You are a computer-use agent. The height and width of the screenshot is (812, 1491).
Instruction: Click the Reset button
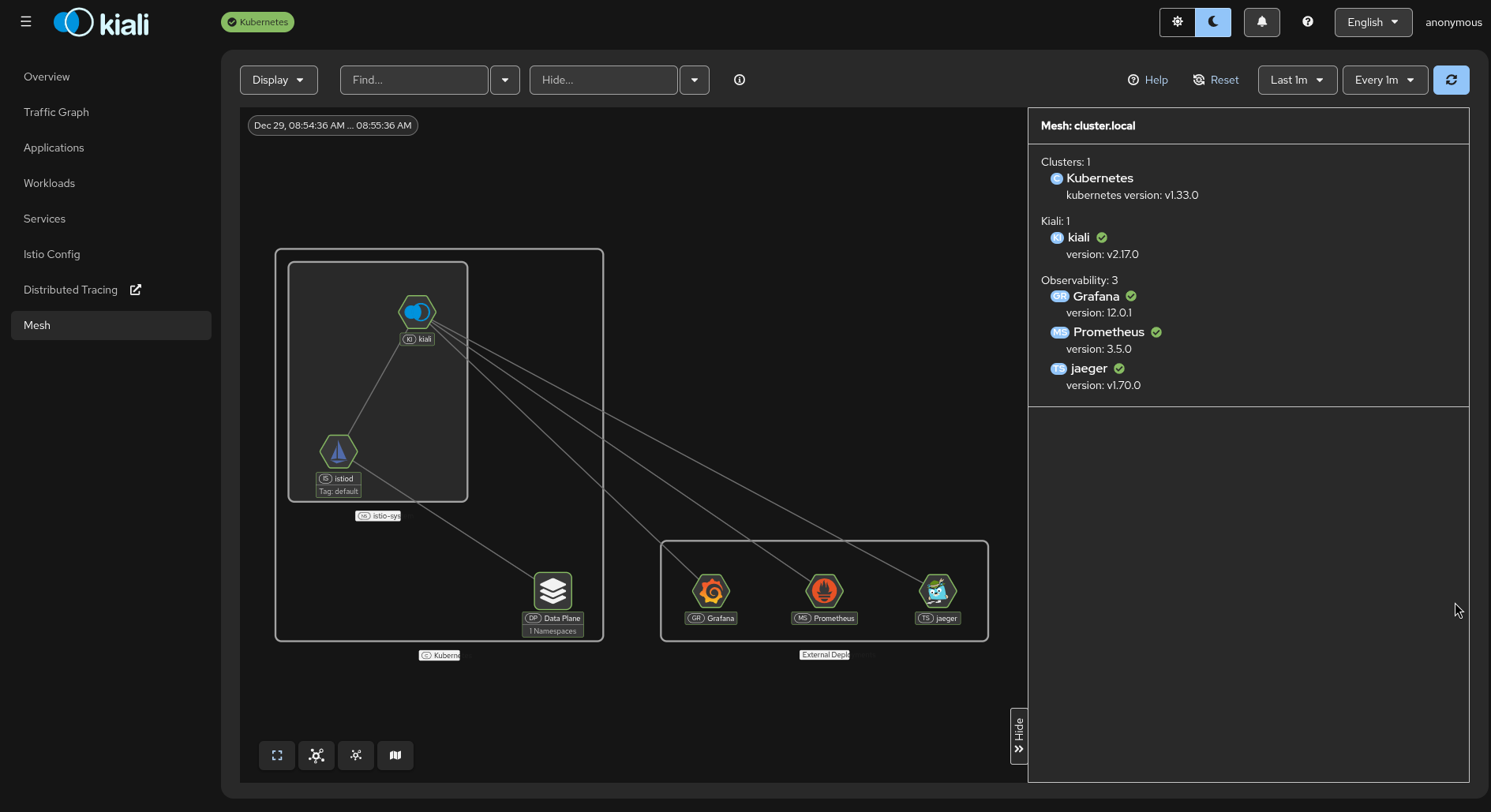click(1216, 80)
